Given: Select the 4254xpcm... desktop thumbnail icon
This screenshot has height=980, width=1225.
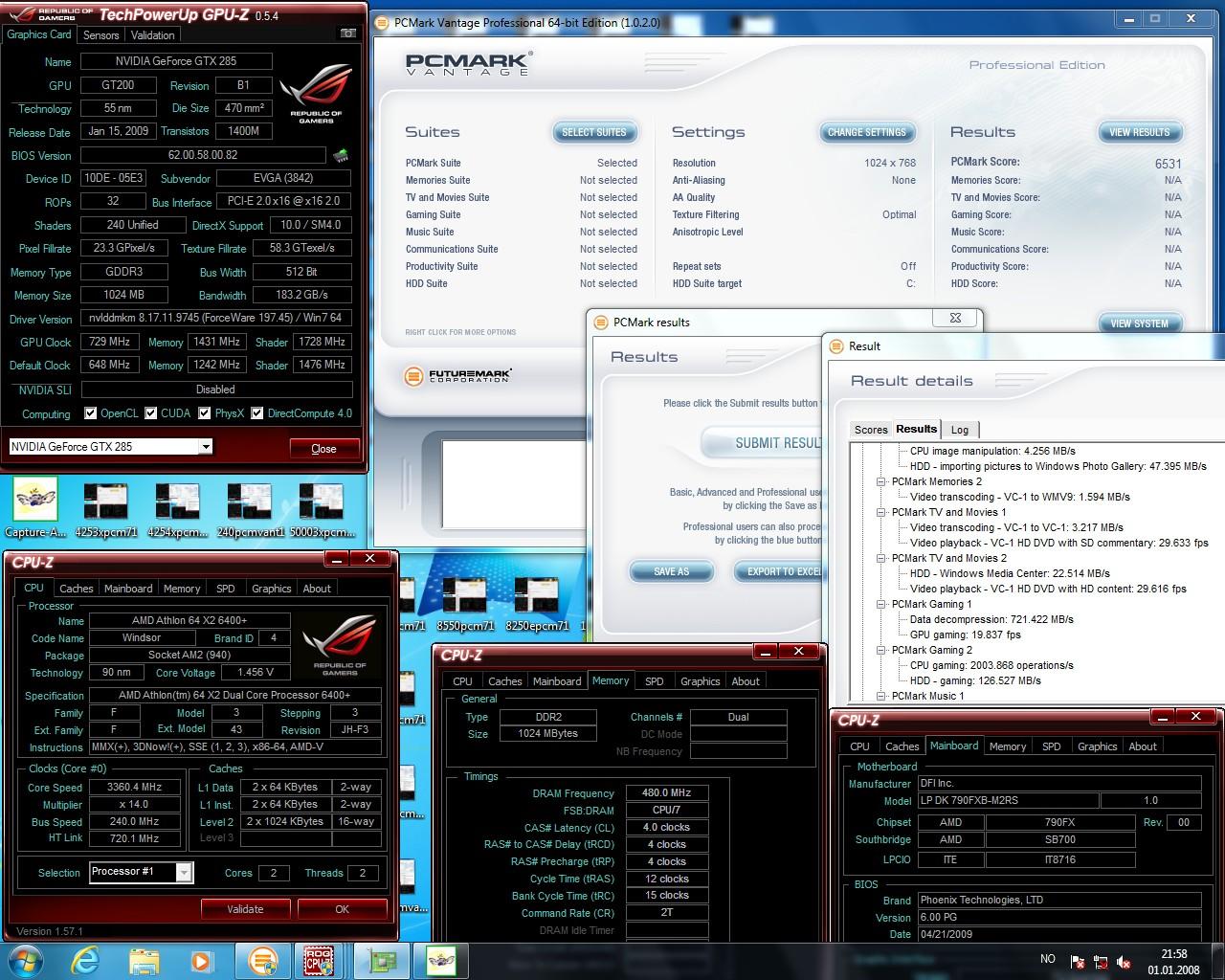Looking at the screenshot, I should 177,509.
